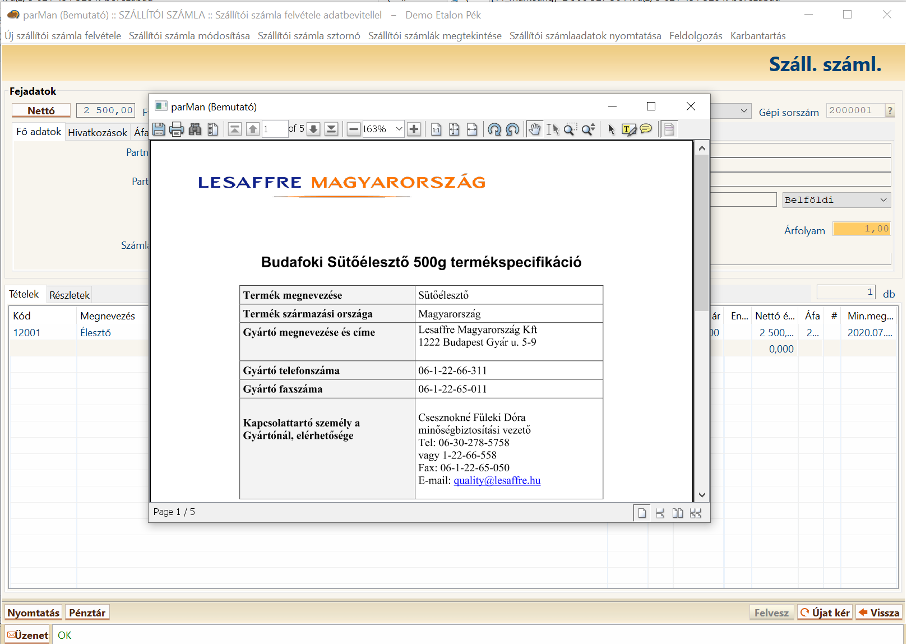Go to the next PDF page

point(313,129)
